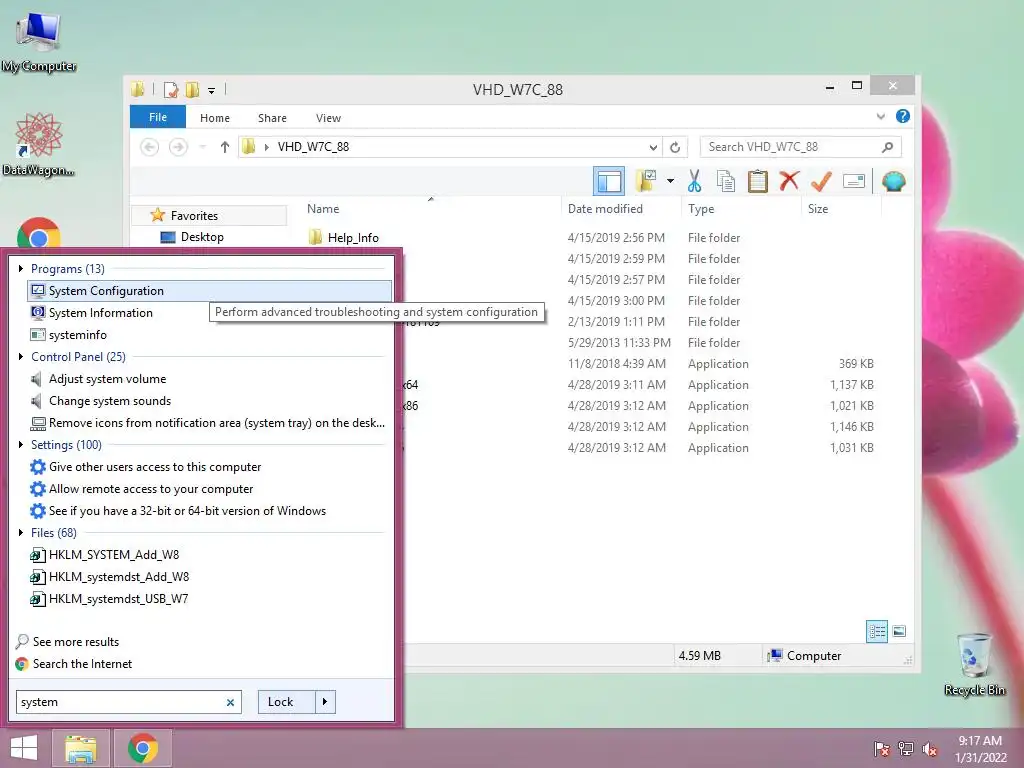1024x768 pixels.
Task: Click the scissors Cut icon
Action: click(x=694, y=181)
